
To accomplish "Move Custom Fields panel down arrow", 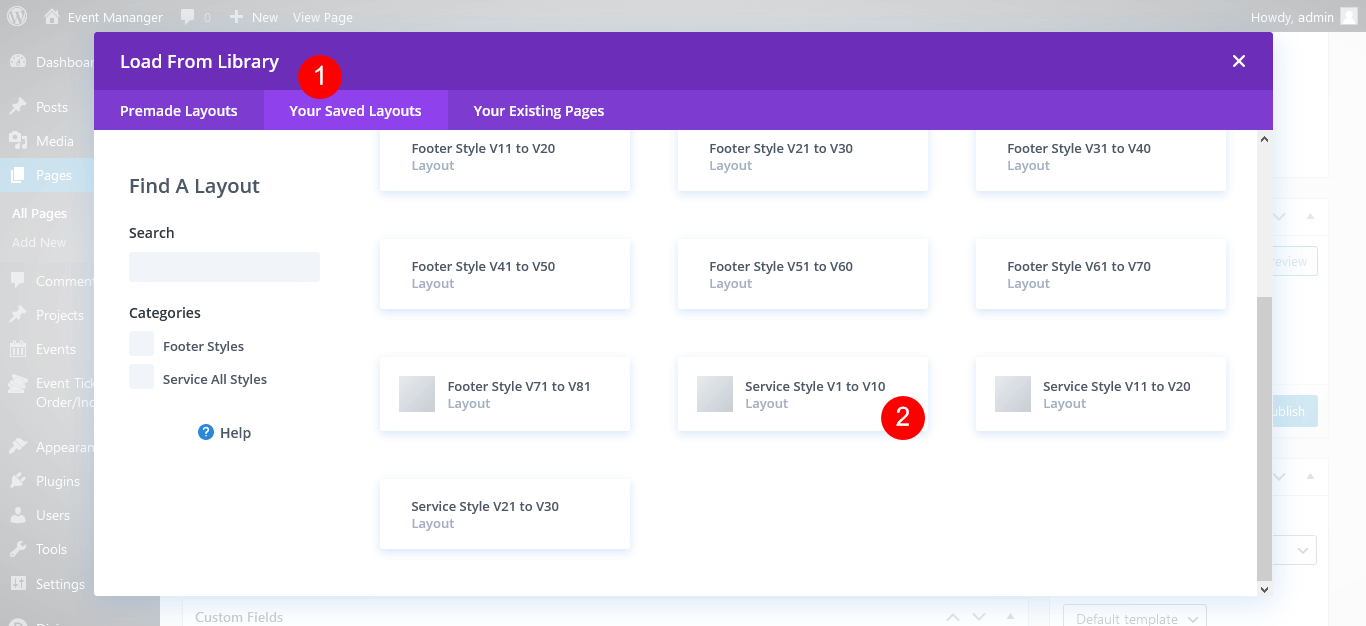I will click(979, 617).
